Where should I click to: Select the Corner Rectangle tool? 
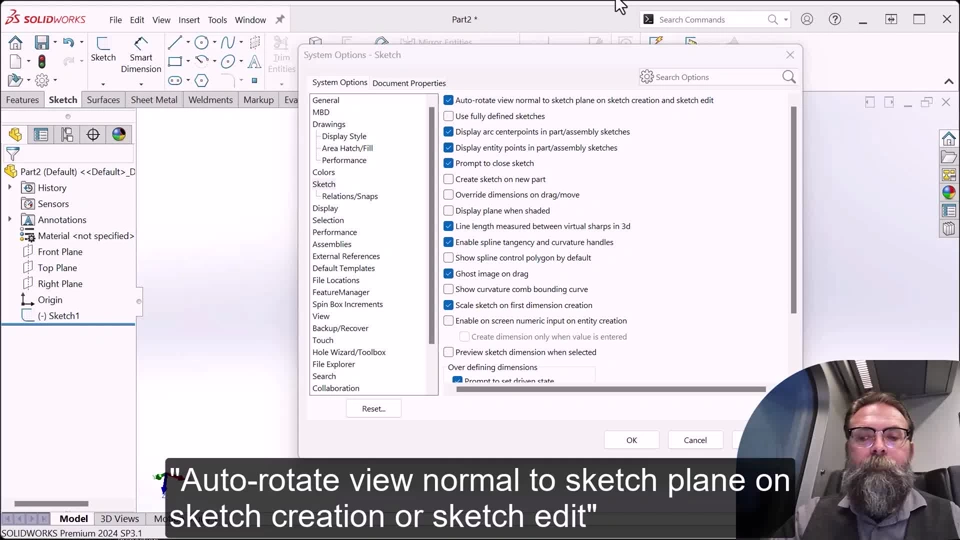tap(174, 61)
